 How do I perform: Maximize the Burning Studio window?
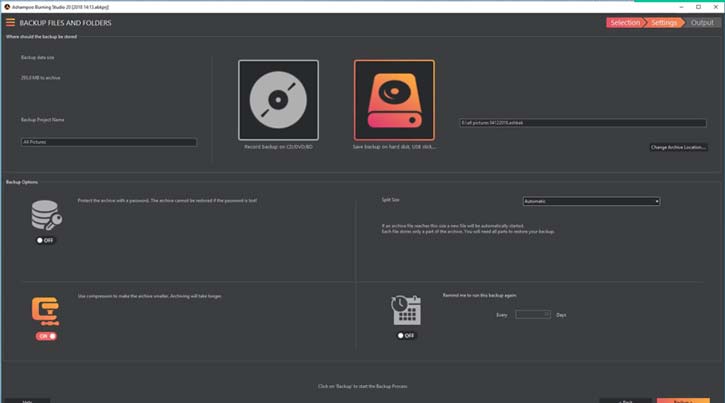[696, 5]
